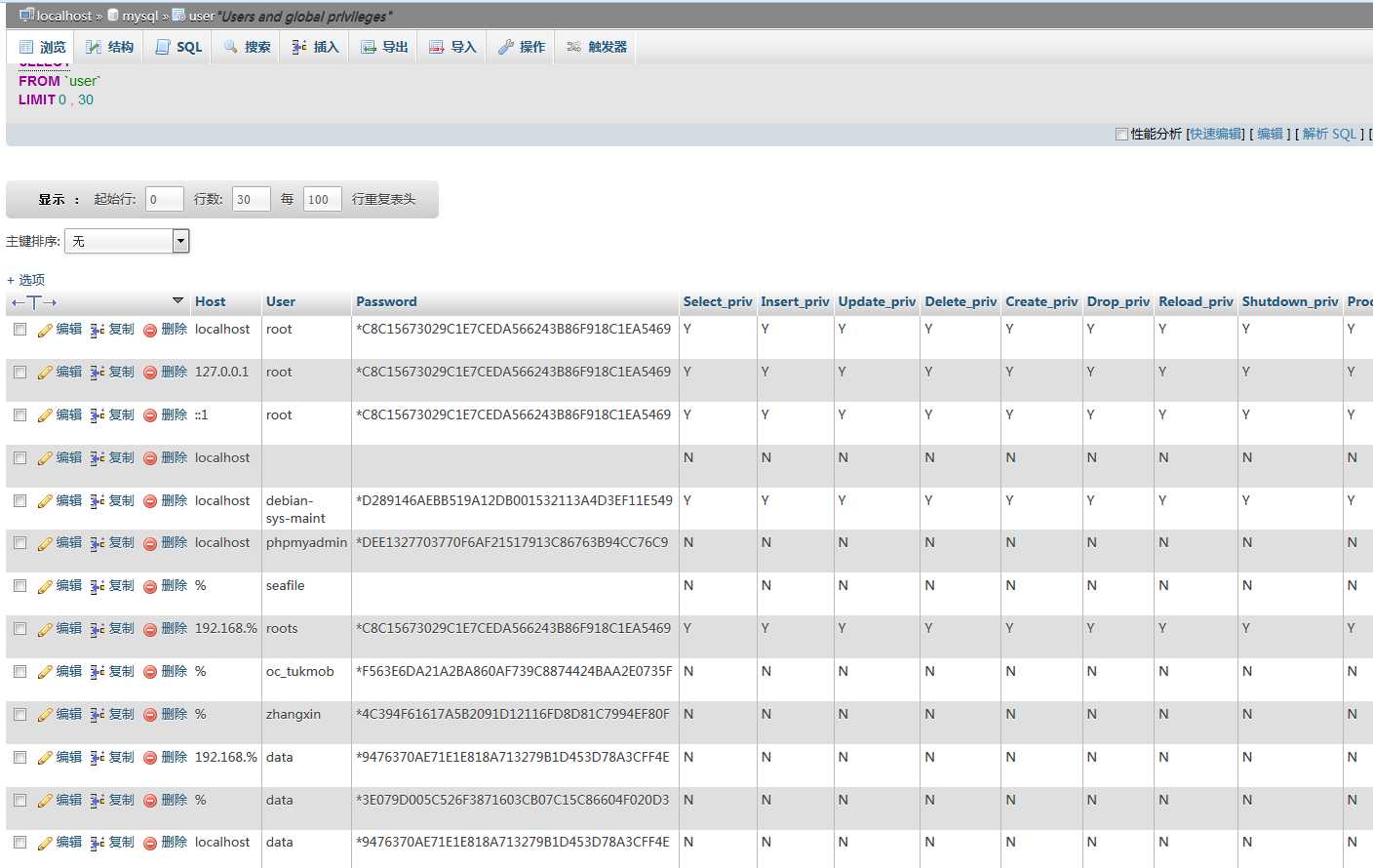Sort by the Select_priv column header
Viewport: 1373px width, 868px height.
[x=718, y=302]
